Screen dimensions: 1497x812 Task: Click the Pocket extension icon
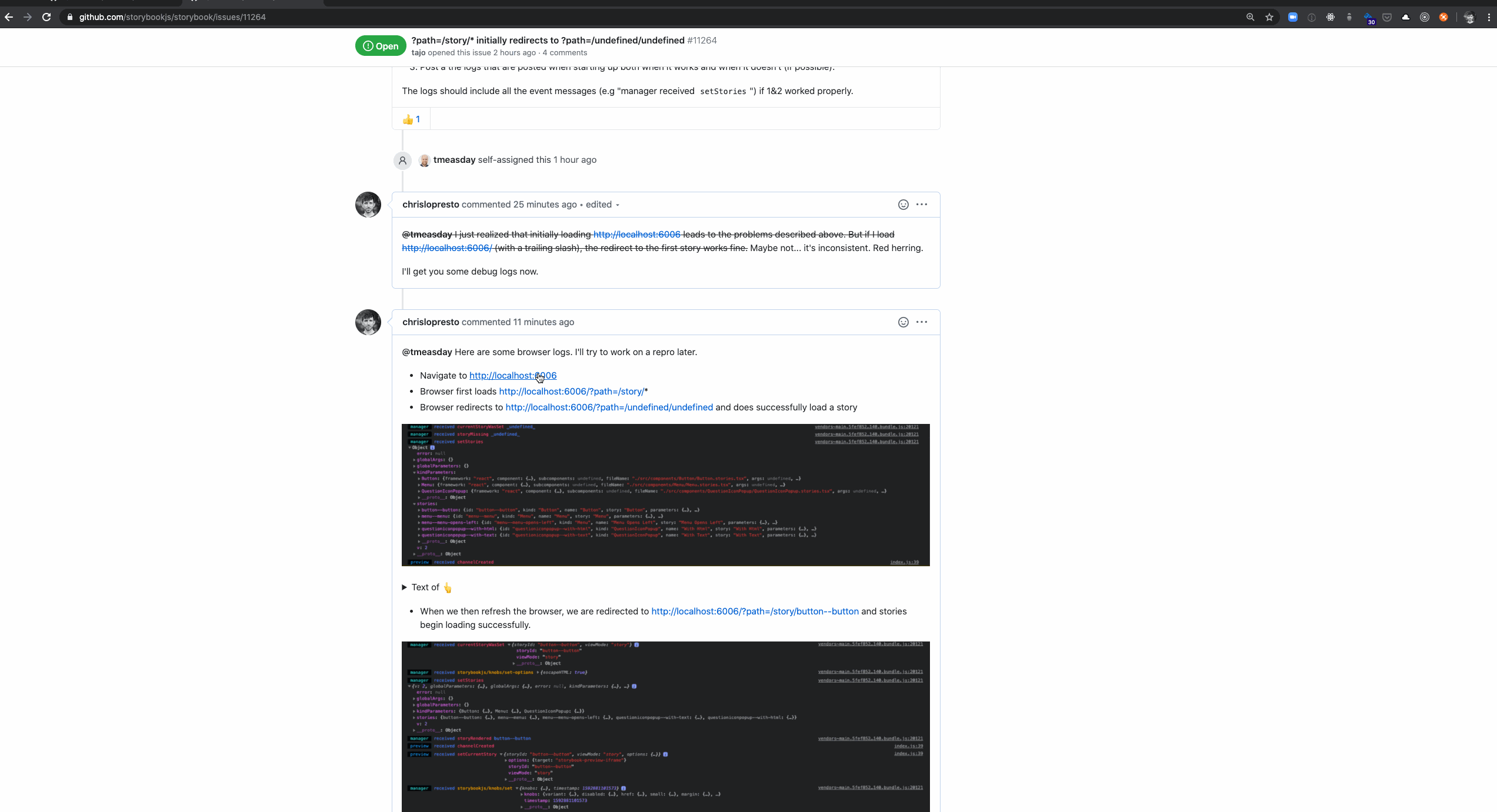click(1387, 17)
